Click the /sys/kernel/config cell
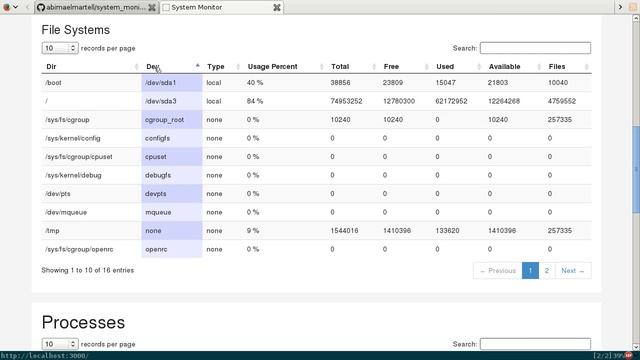The image size is (640, 360). point(91,138)
